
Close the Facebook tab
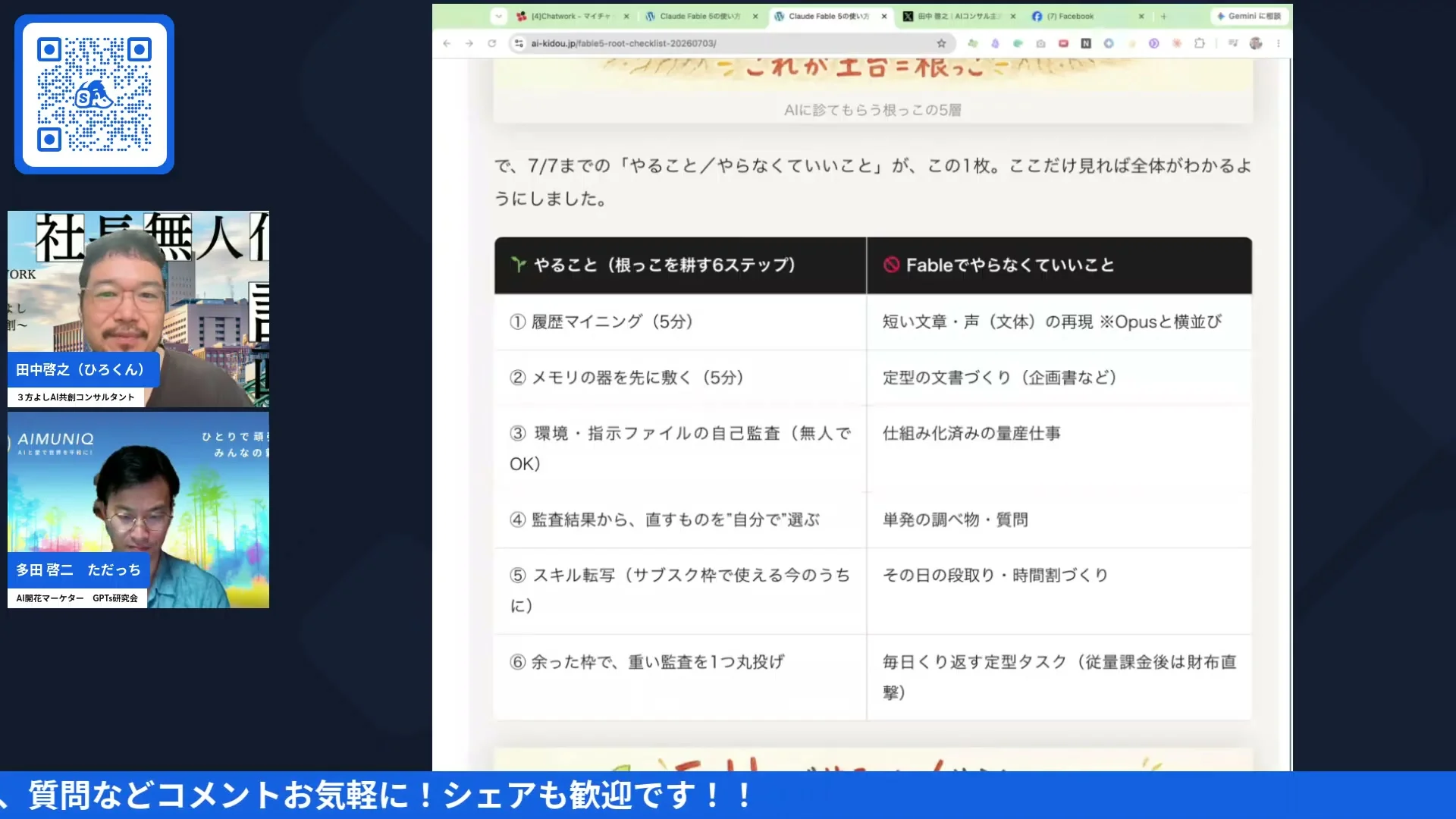(x=1141, y=16)
